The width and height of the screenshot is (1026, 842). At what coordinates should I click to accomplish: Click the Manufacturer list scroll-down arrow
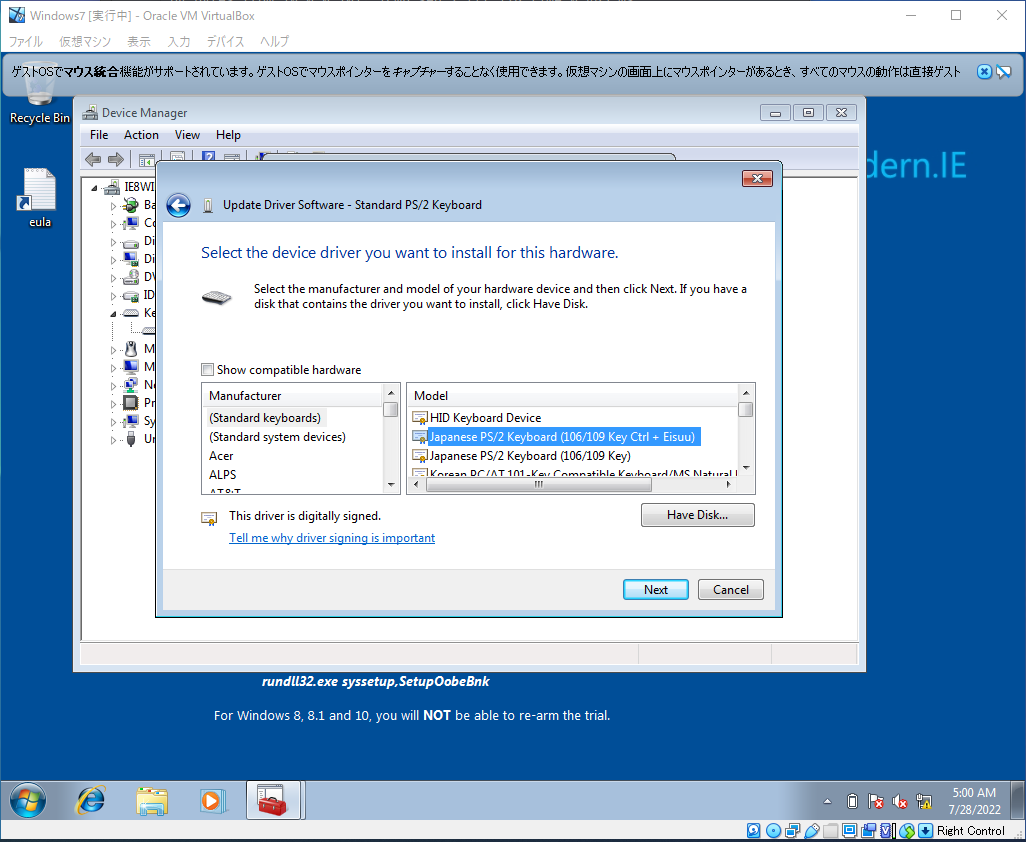391,485
